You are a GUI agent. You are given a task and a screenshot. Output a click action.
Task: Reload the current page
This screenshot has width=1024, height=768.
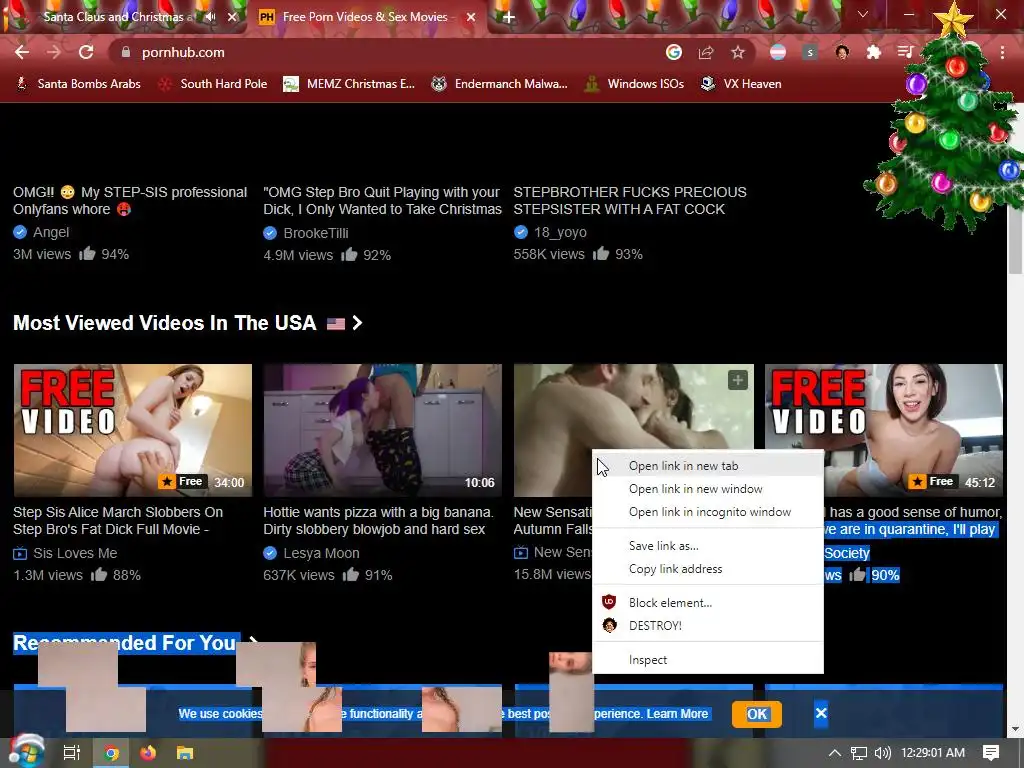click(86, 52)
